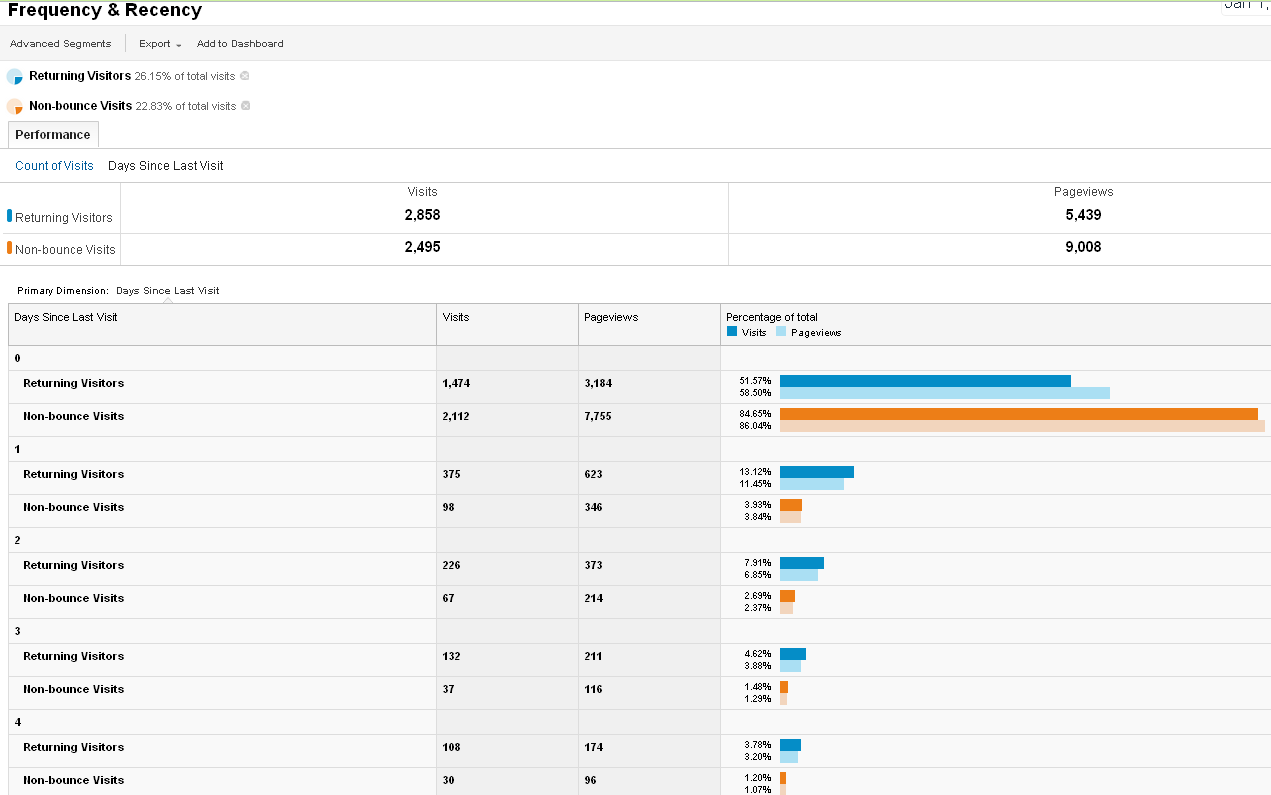The height and width of the screenshot is (795, 1271).
Task: Click the Pageviews column header
Action: (611, 317)
